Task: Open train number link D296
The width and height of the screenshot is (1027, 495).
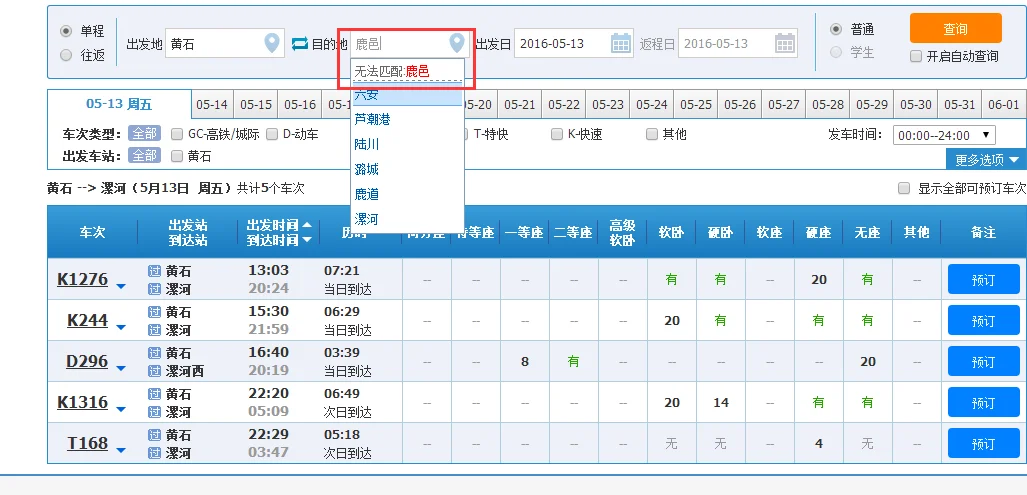Action: pyautogui.click(x=87, y=361)
